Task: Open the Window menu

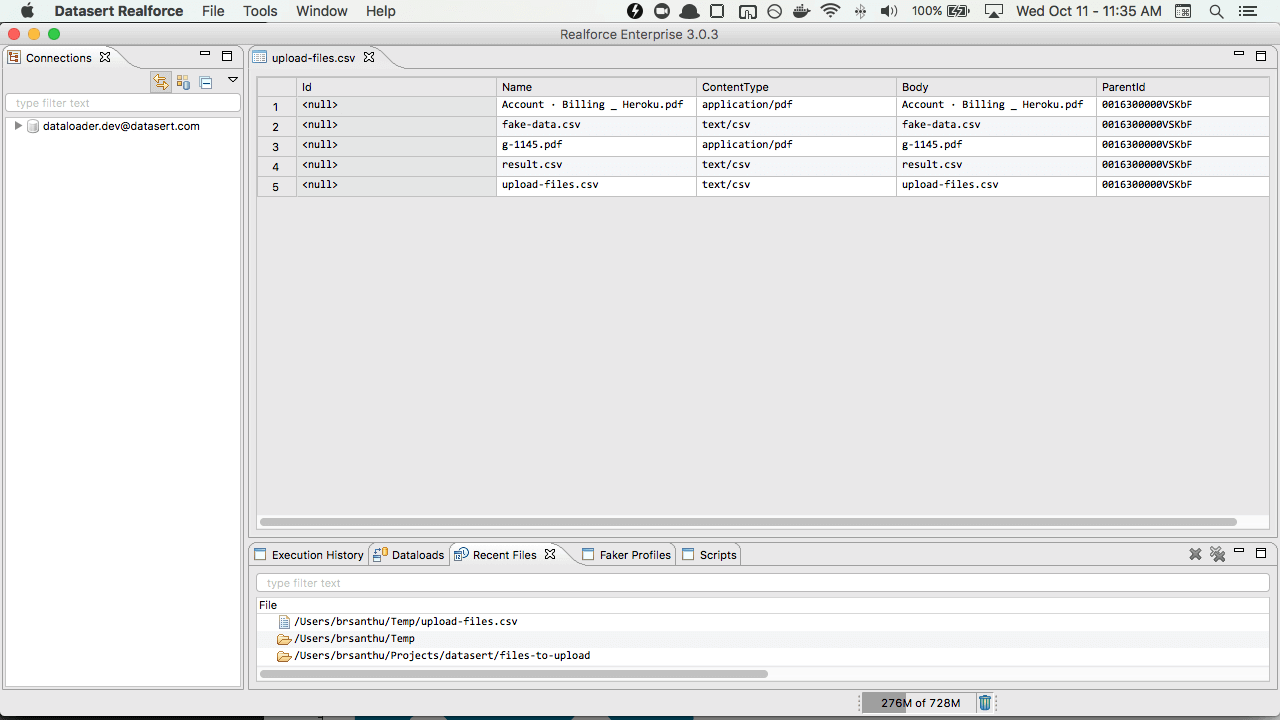Action: (322, 11)
